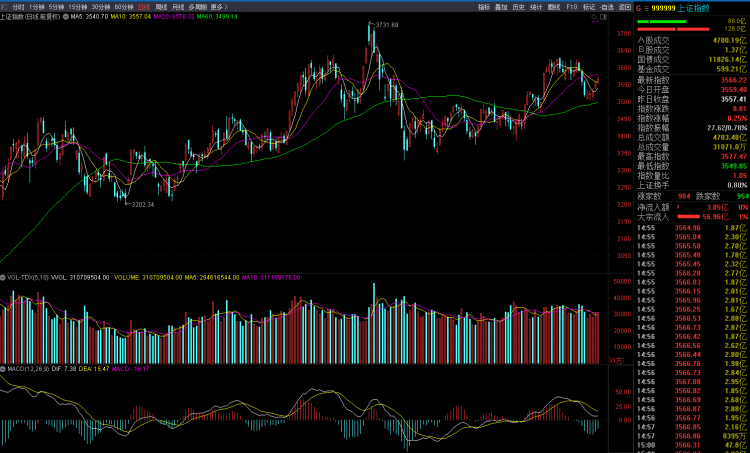Open the 多周期 multi-period dropdown
This screenshot has width=750, height=453.
[197, 6]
